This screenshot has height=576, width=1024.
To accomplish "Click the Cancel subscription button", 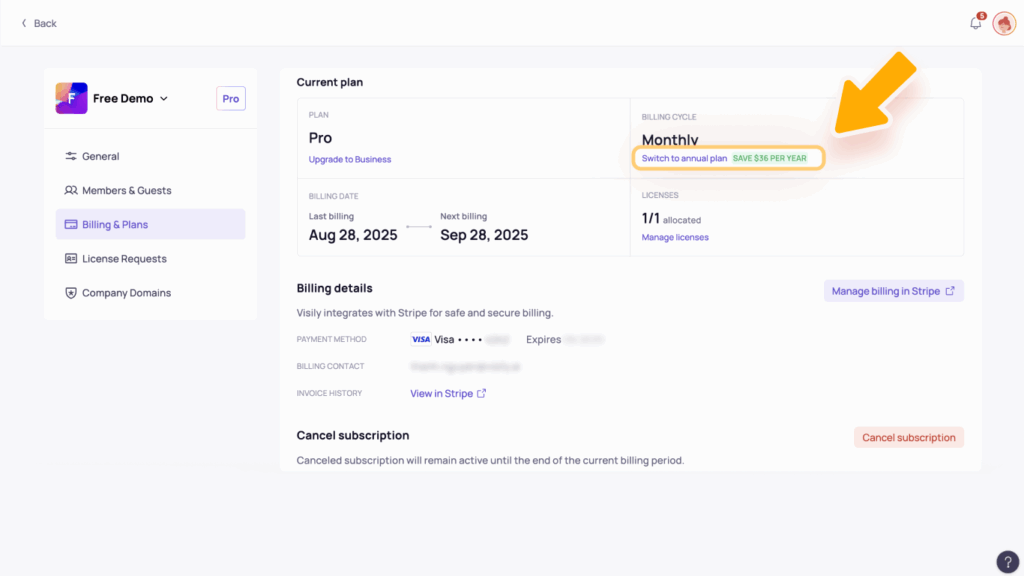I will point(908,437).
